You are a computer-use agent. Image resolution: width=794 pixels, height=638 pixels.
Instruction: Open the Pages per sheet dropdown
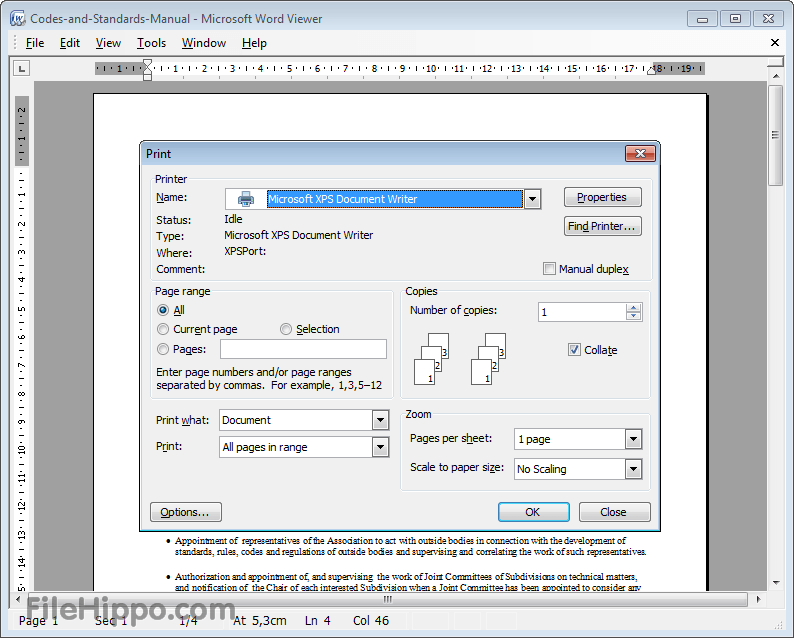[633, 439]
